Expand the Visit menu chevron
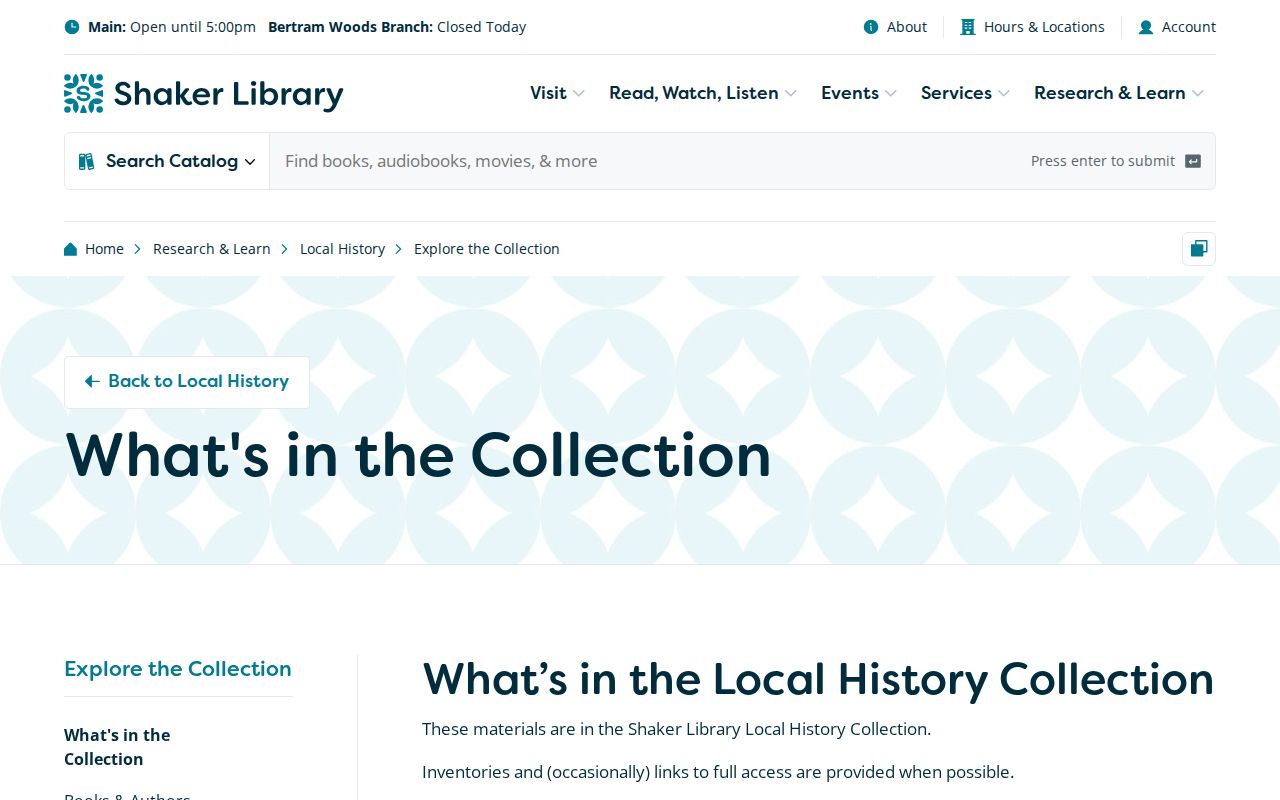 pyautogui.click(x=578, y=93)
